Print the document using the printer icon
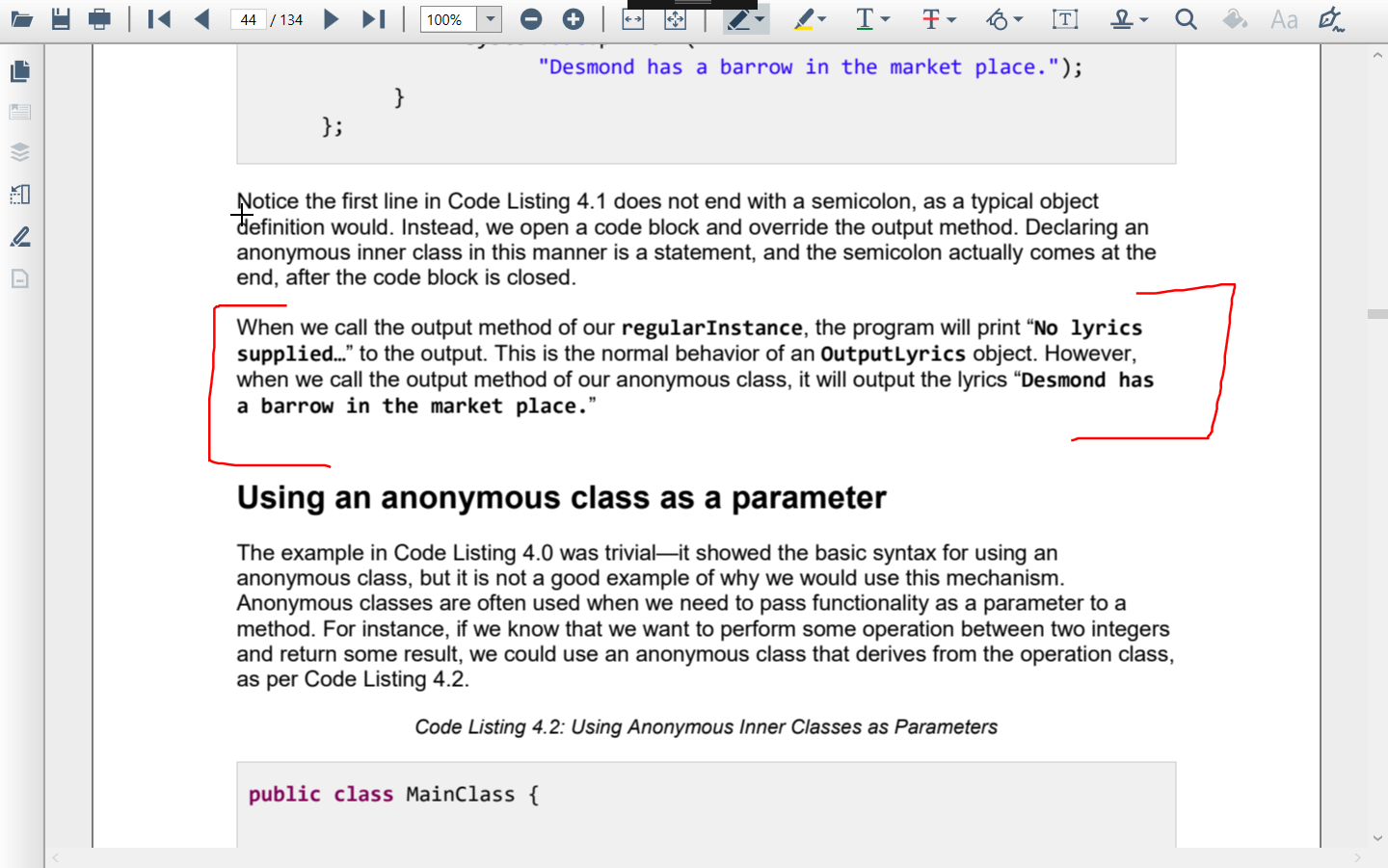 click(x=99, y=19)
